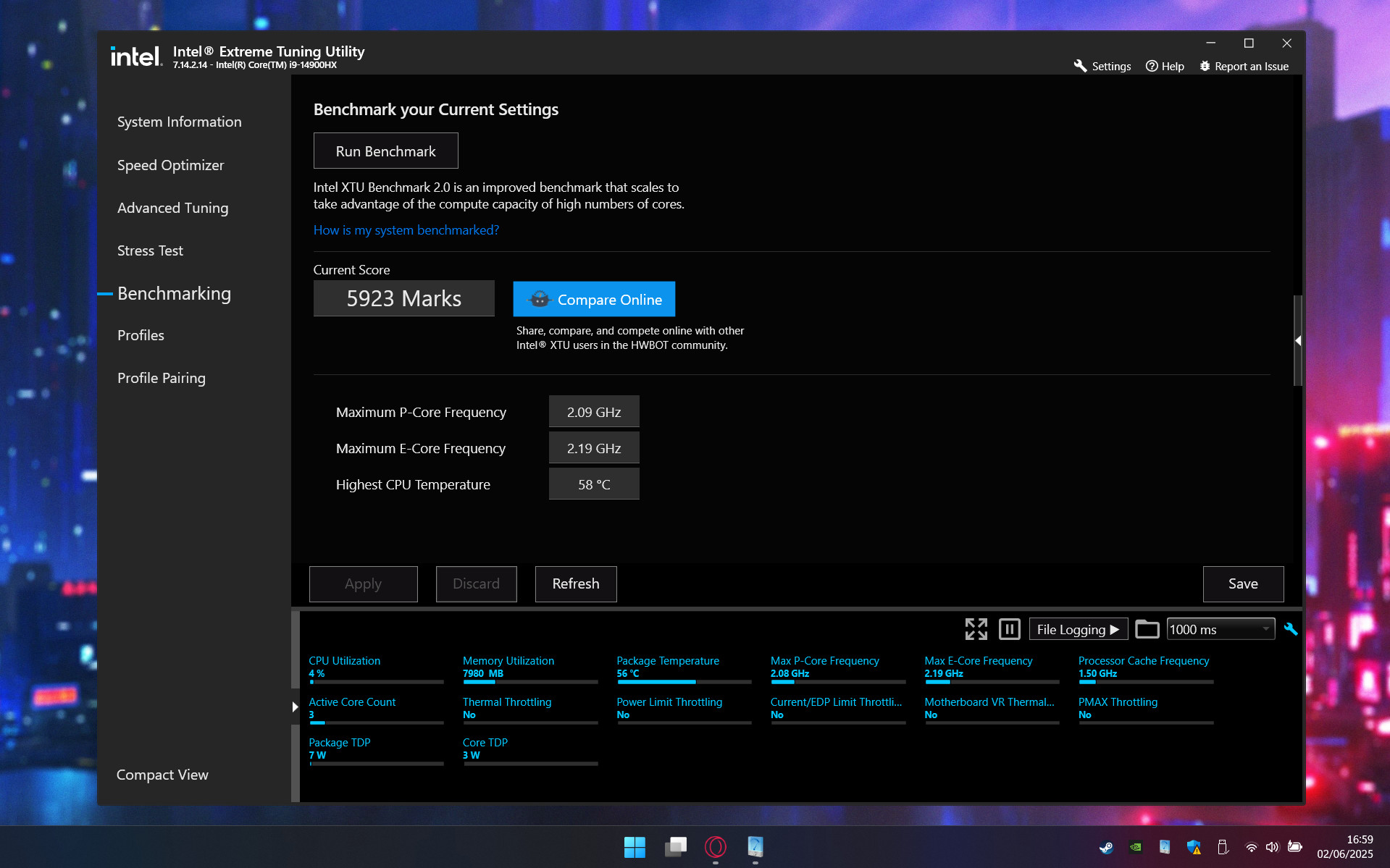Select the Motherboard VR Thermal monitor
Image resolution: width=1390 pixels, height=868 pixels.
click(992, 711)
